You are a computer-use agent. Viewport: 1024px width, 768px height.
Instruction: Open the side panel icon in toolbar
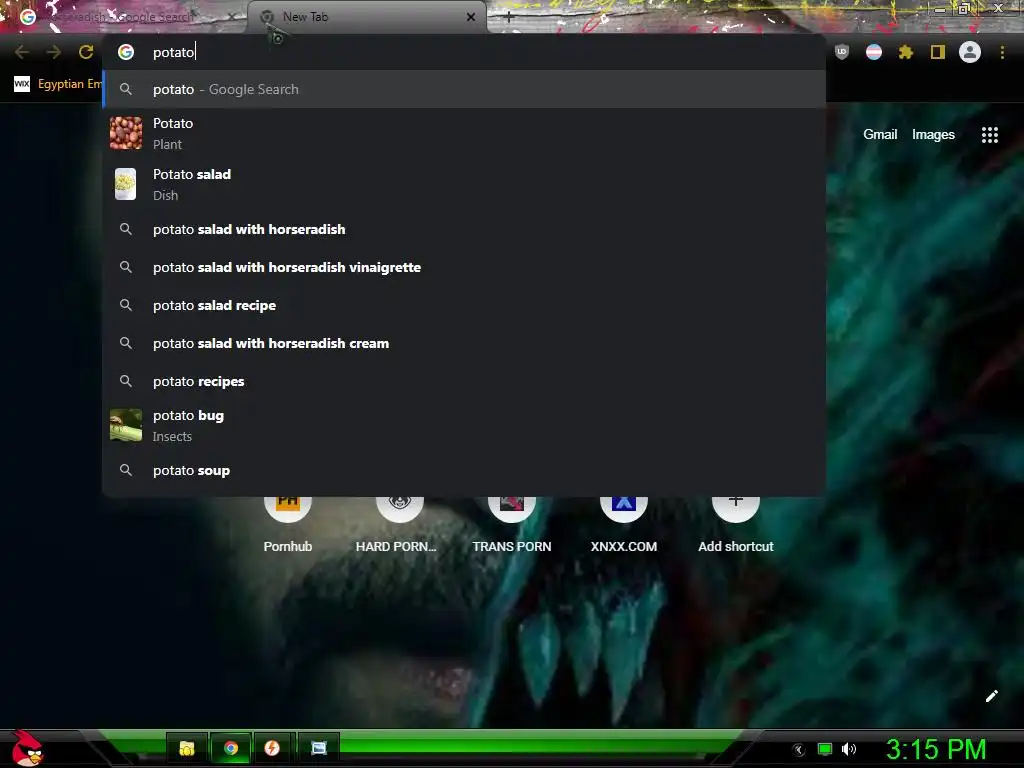pos(938,52)
